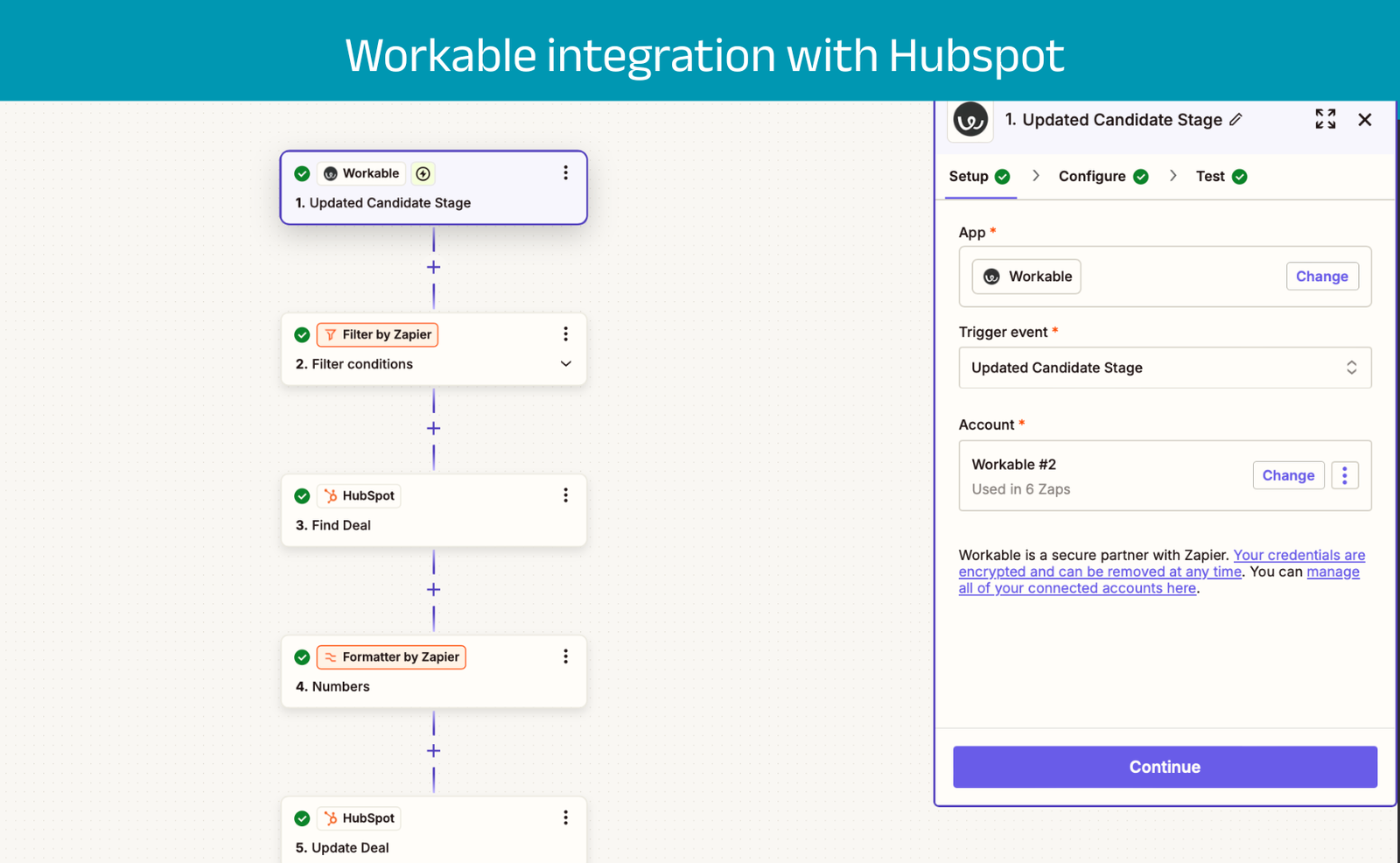Expand the Filter conditions chevron
The image size is (1400, 863).
pos(565,364)
